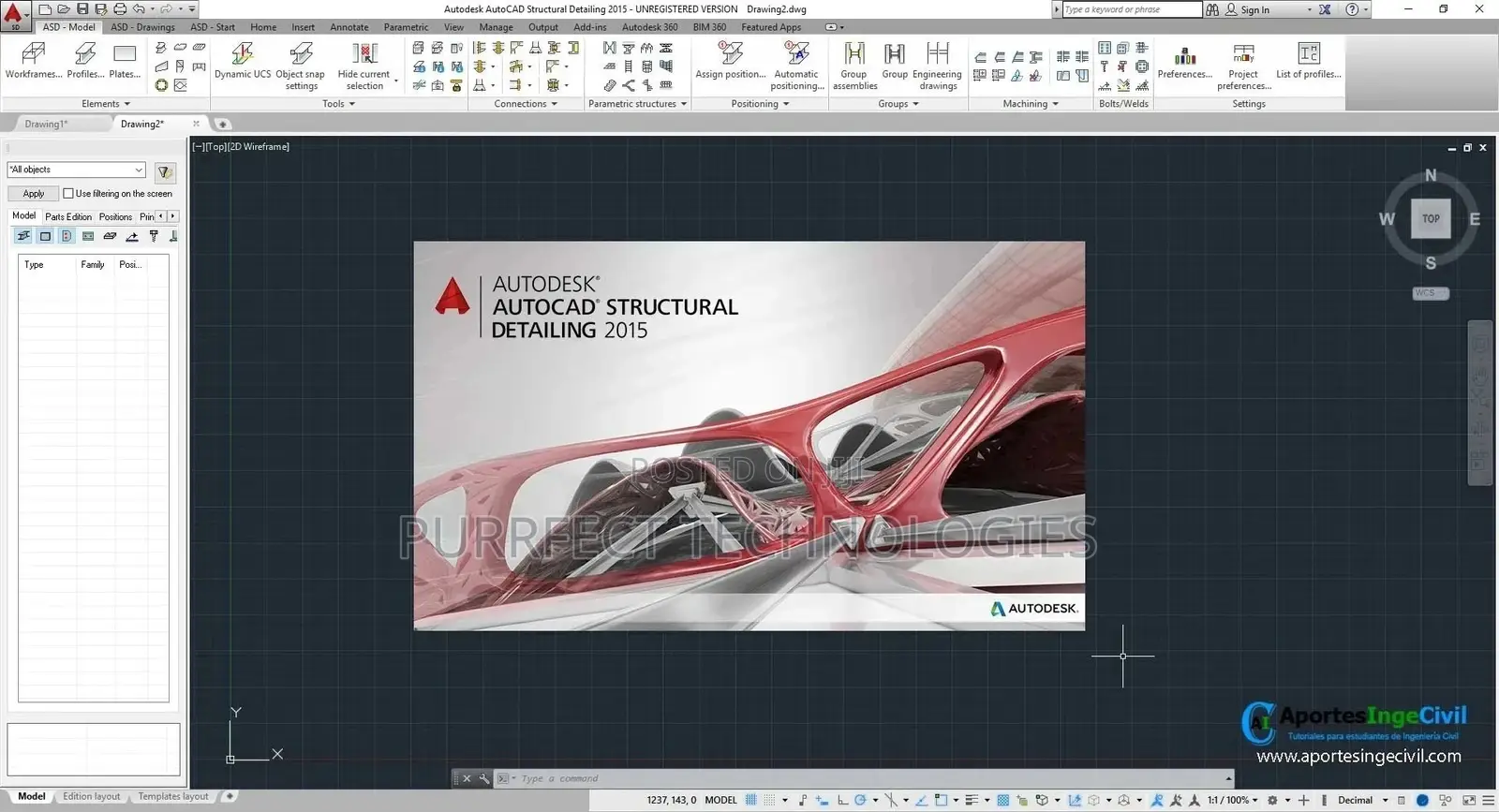Screen dimensions: 1499x812
Task: Open the Plates tool
Action: coord(125,61)
